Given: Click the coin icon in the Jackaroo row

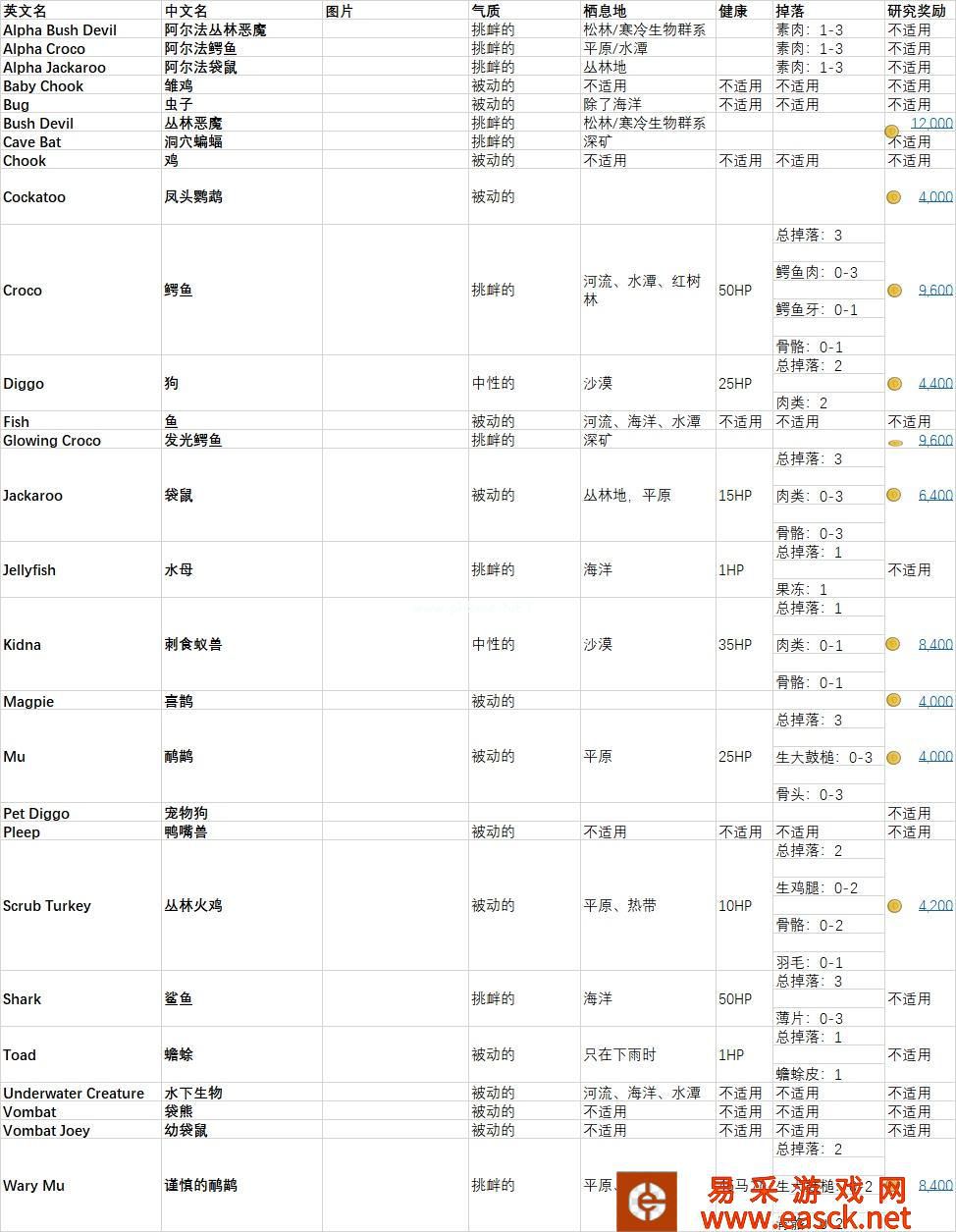Looking at the screenshot, I should [x=894, y=496].
